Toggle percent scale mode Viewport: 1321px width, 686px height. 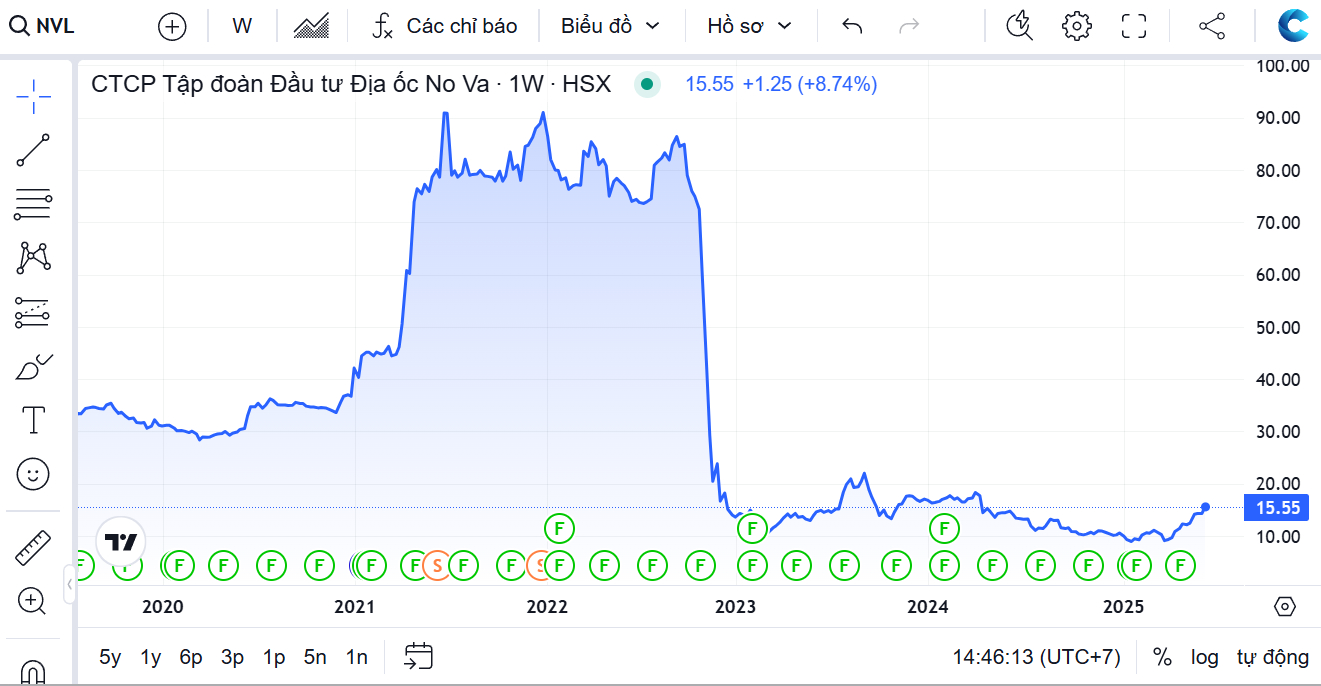pyautogui.click(x=1161, y=657)
